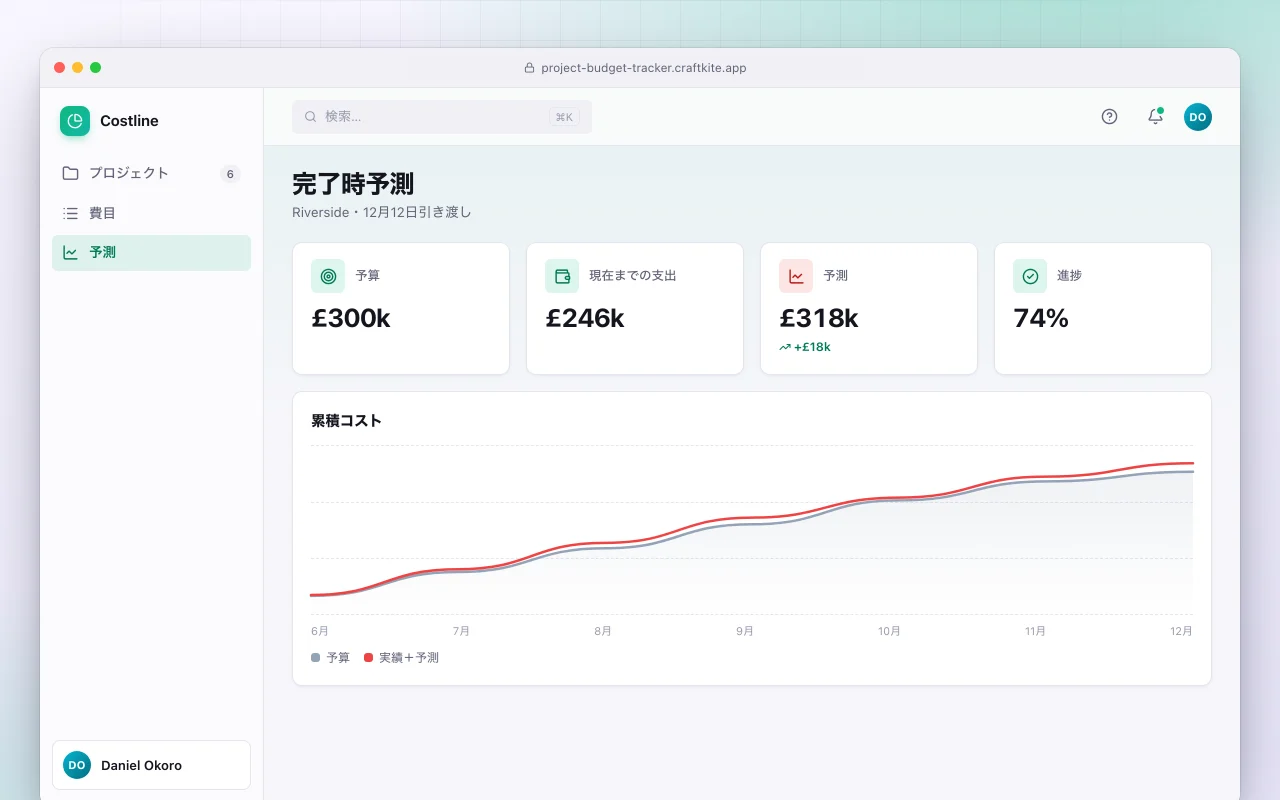This screenshot has height=800, width=1280.
Task: Click the wallet icon on 現在までの支出 card
Action: tap(562, 276)
